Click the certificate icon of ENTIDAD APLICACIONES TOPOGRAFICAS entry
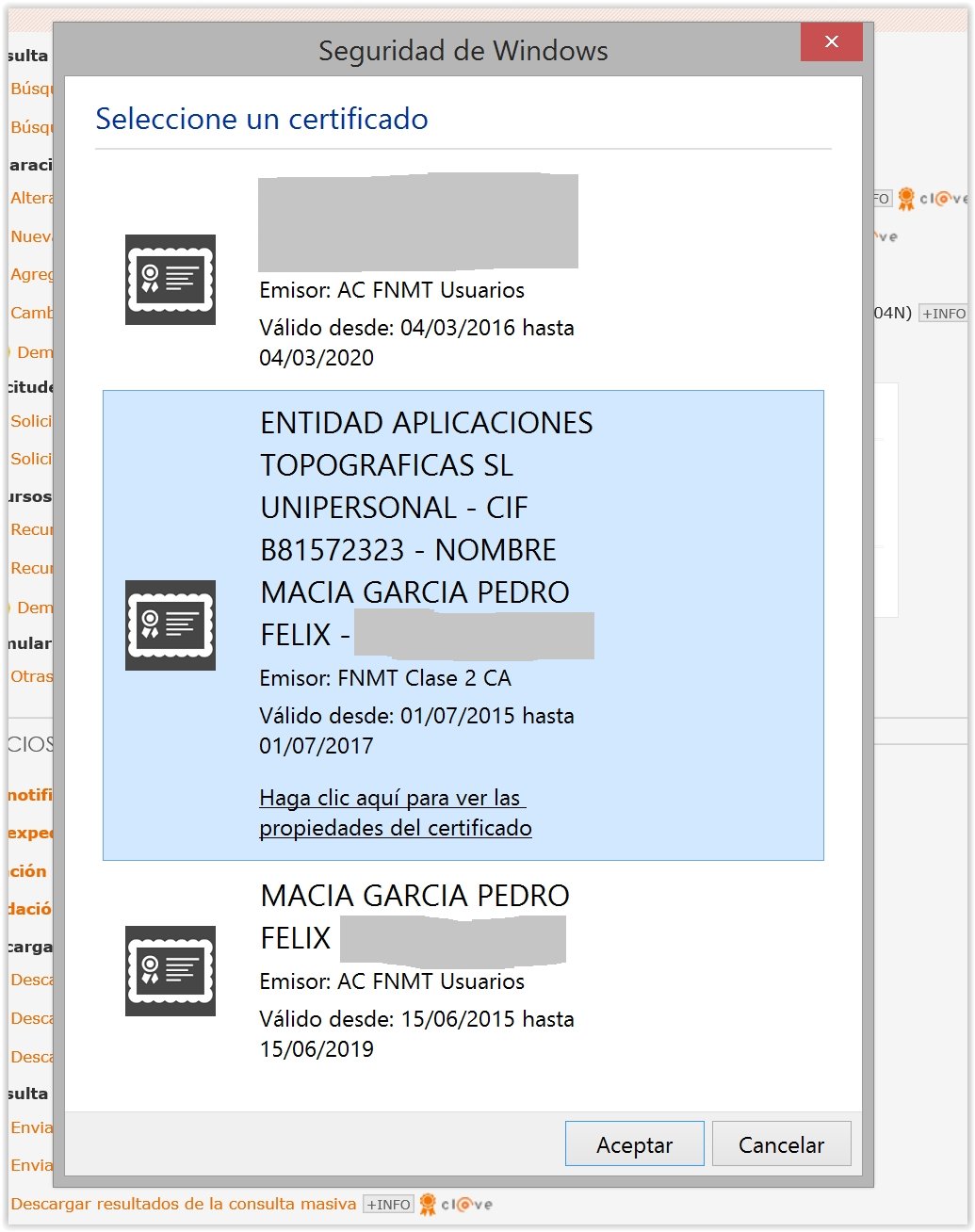 coord(171,625)
